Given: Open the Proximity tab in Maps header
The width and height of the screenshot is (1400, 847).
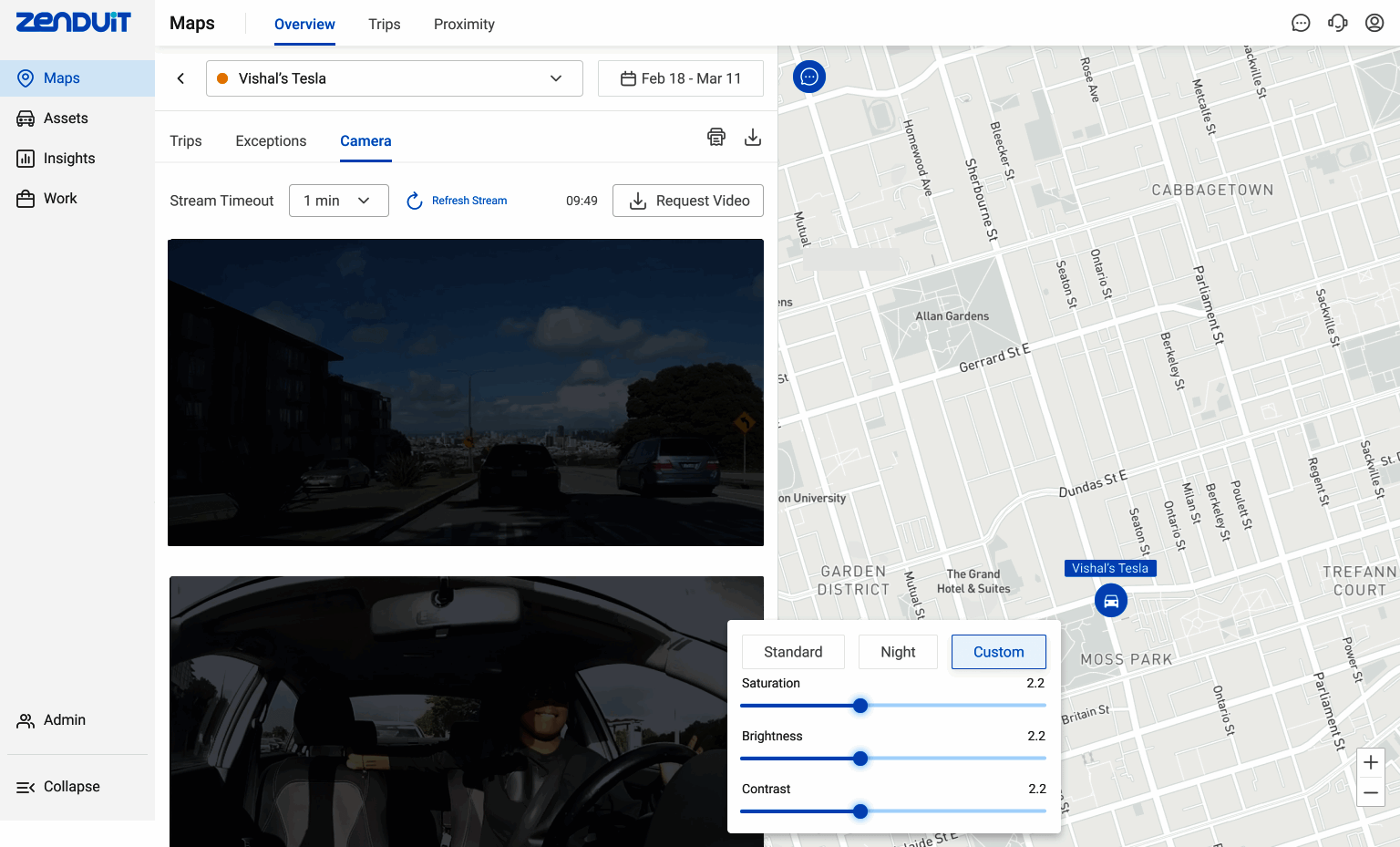Looking at the screenshot, I should point(464,25).
